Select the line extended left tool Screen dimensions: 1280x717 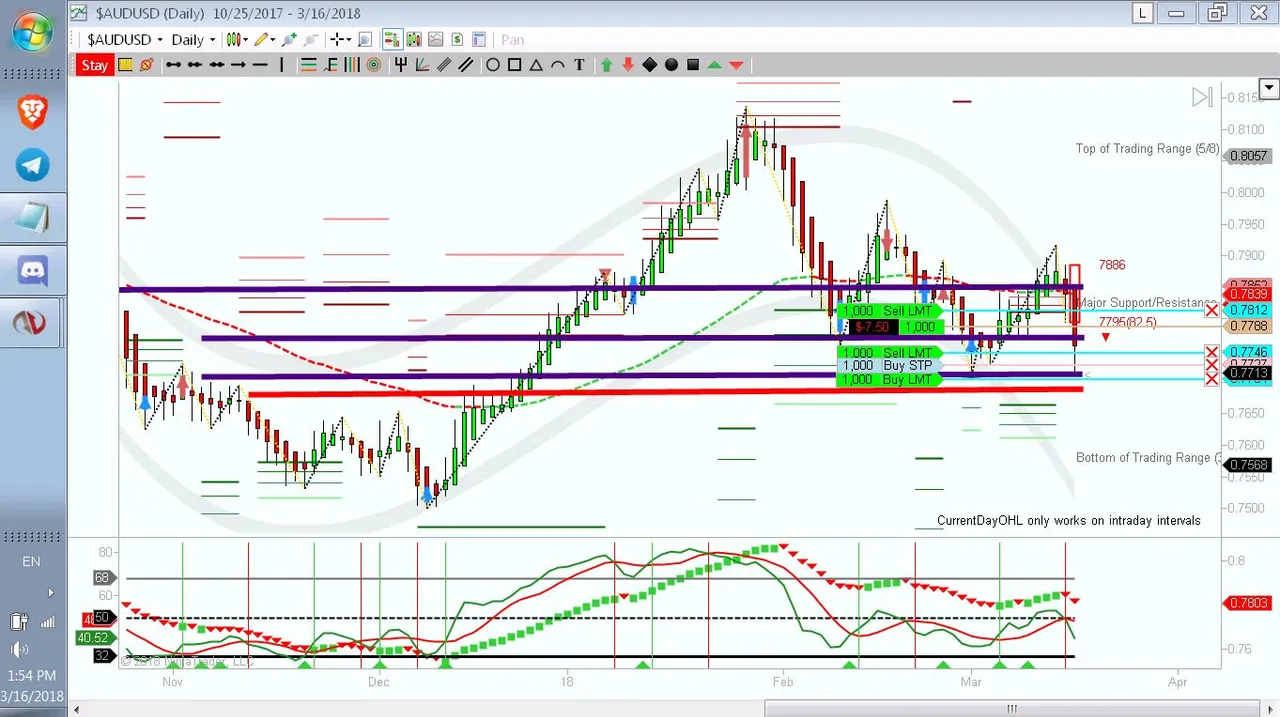[195, 65]
